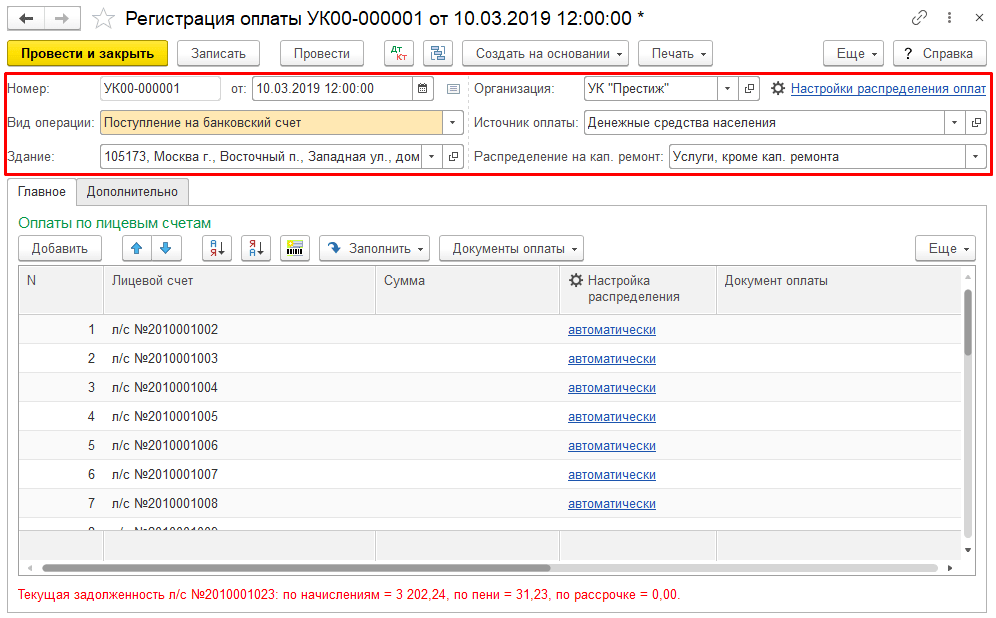Switch to Главное tab

coord(42,192)
